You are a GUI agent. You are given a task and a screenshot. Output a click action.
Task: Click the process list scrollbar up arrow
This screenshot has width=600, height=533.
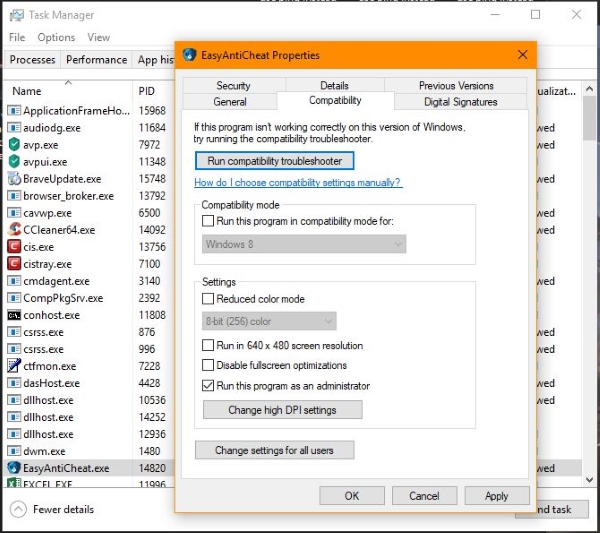[589, 89]
